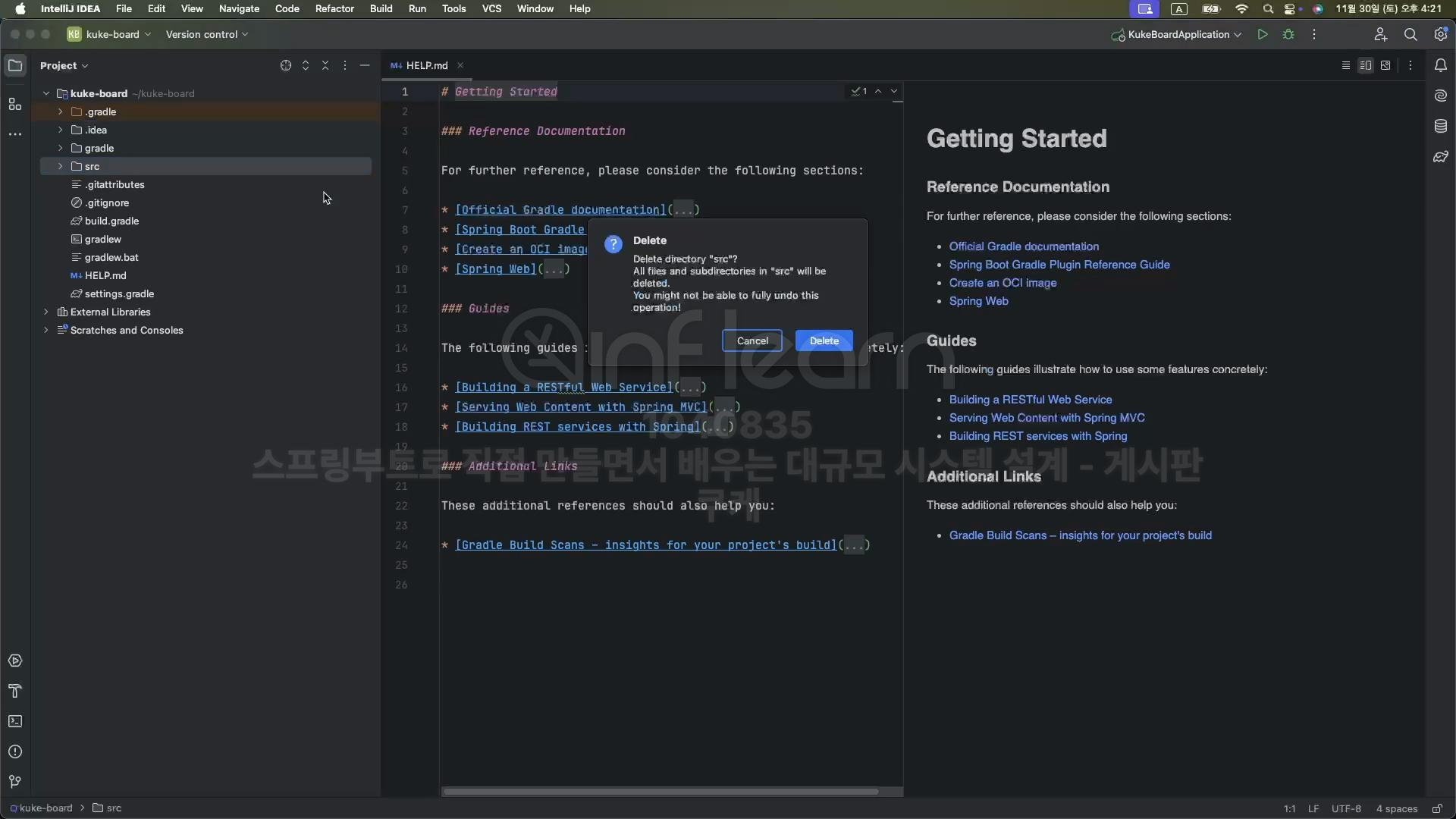Open more run actions menu
Viewport: 1456px width, 819px height.
[1314, 34]
